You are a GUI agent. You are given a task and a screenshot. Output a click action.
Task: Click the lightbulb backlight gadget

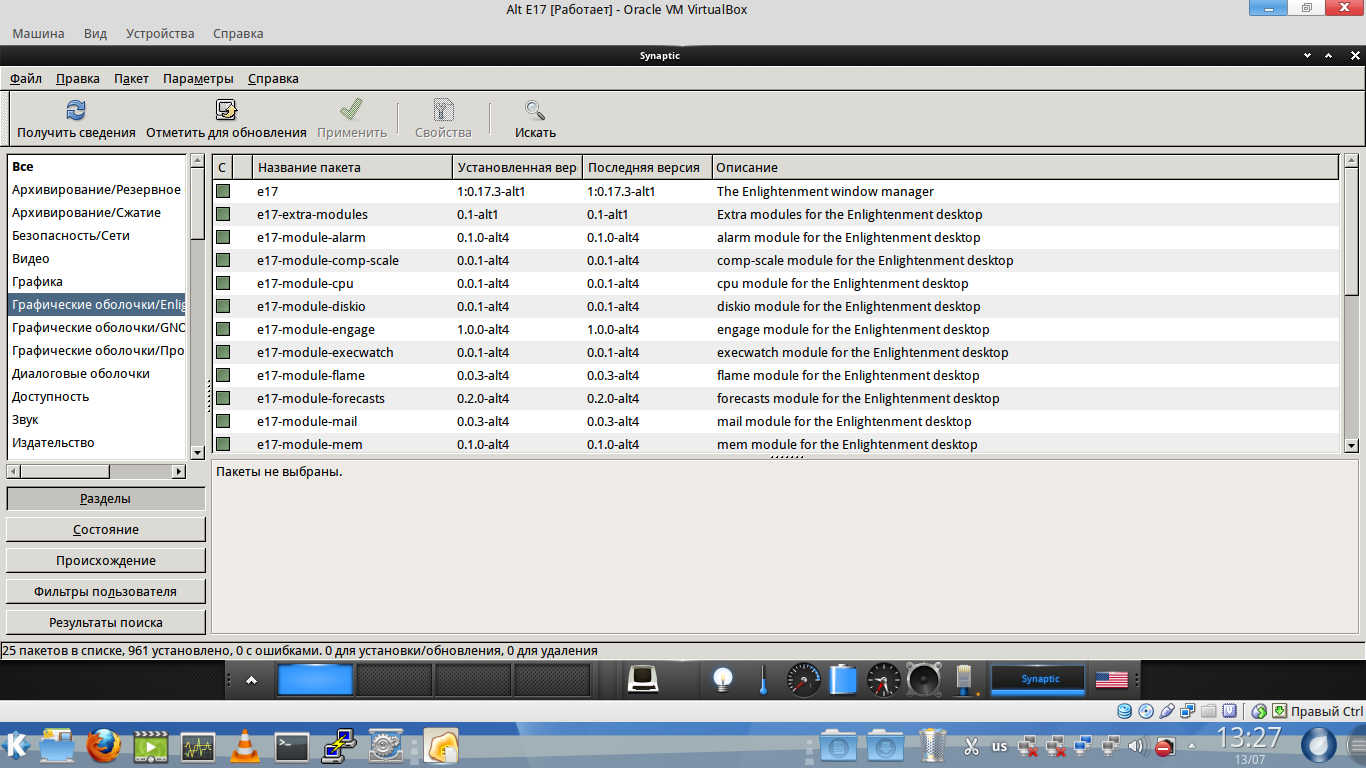click(x=722, y=680)
